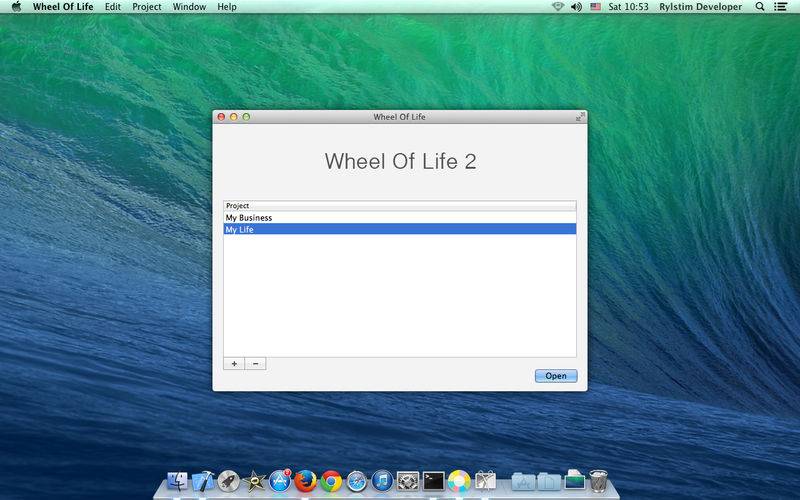Add a new project with plus button
Viewport: 800px width, 500px height.
click(234, 364)
